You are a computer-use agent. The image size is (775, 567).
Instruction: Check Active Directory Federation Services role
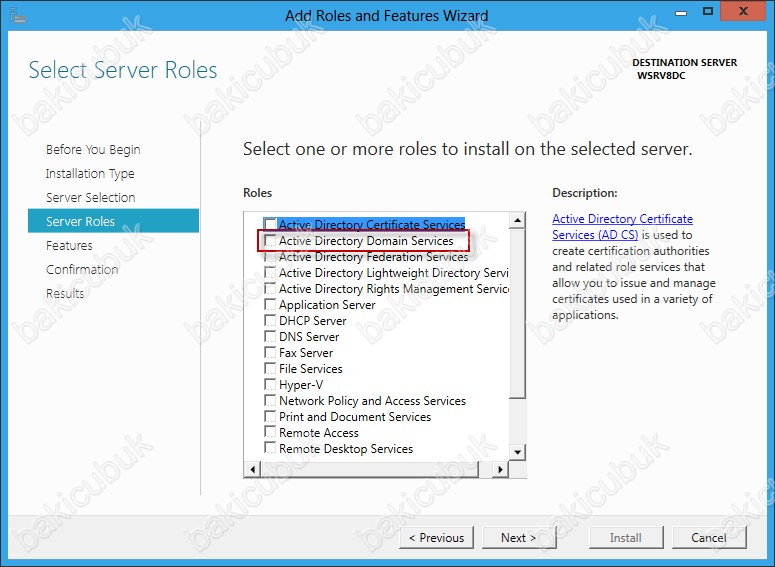270,257
